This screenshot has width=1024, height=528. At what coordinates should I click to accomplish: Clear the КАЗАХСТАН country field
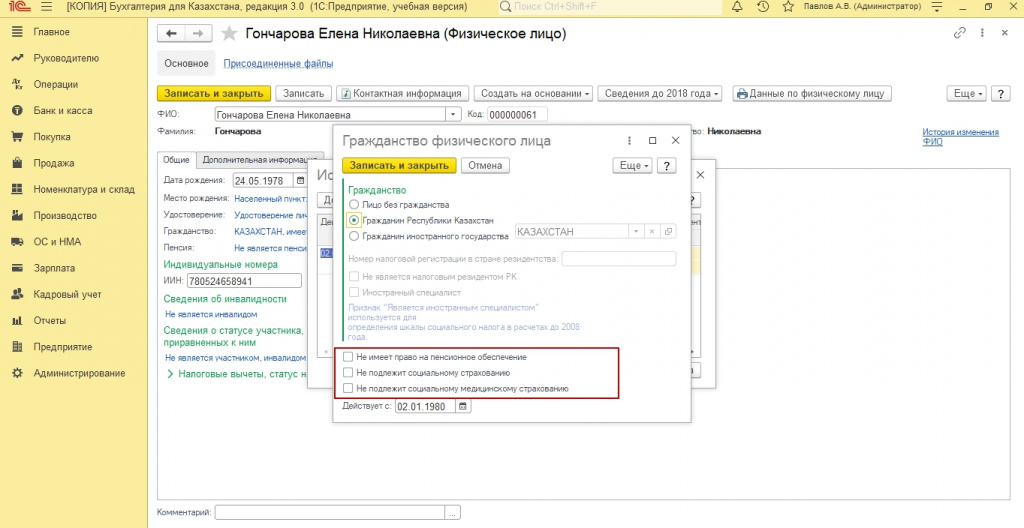point(652,231)
